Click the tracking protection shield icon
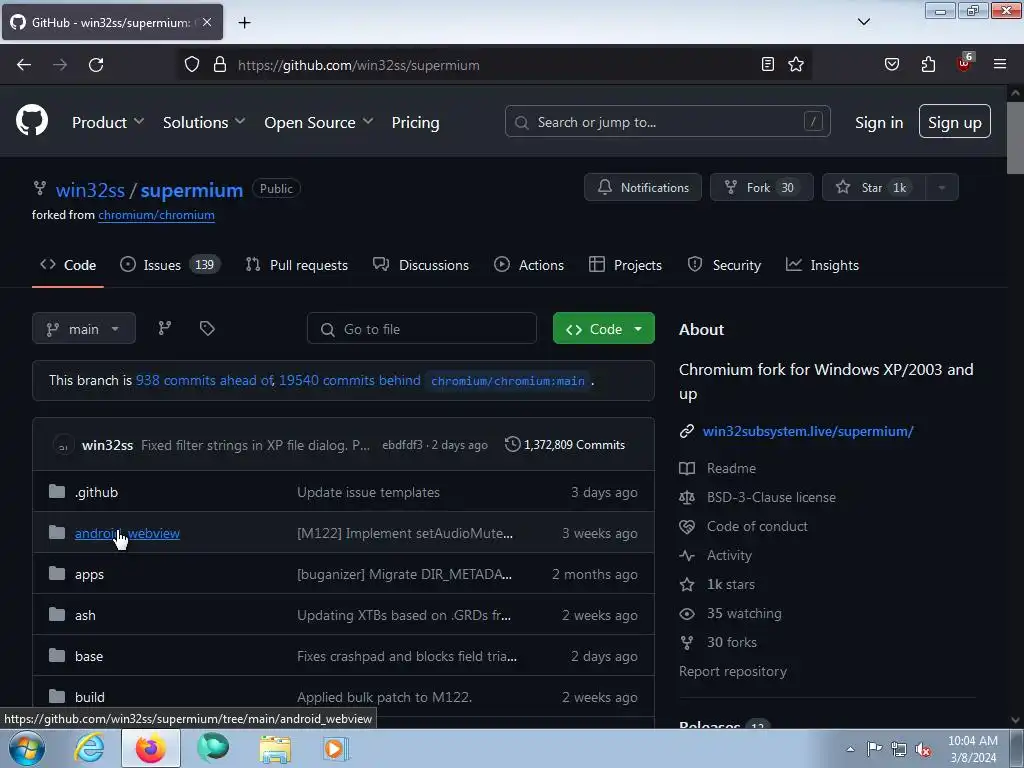 coord(191,65)
